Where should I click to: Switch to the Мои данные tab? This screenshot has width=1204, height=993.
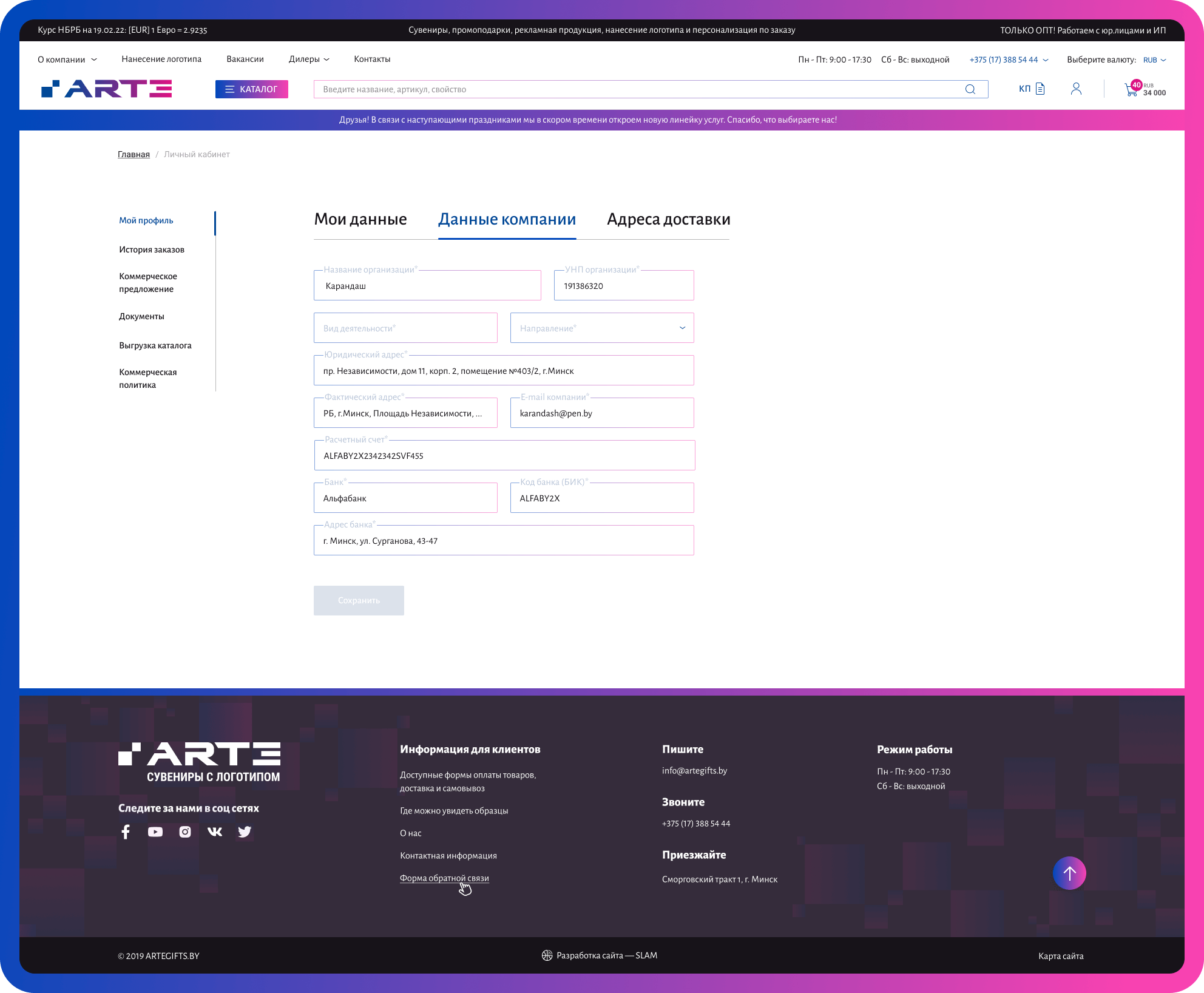pyautogui.click(x=360, y=219)
